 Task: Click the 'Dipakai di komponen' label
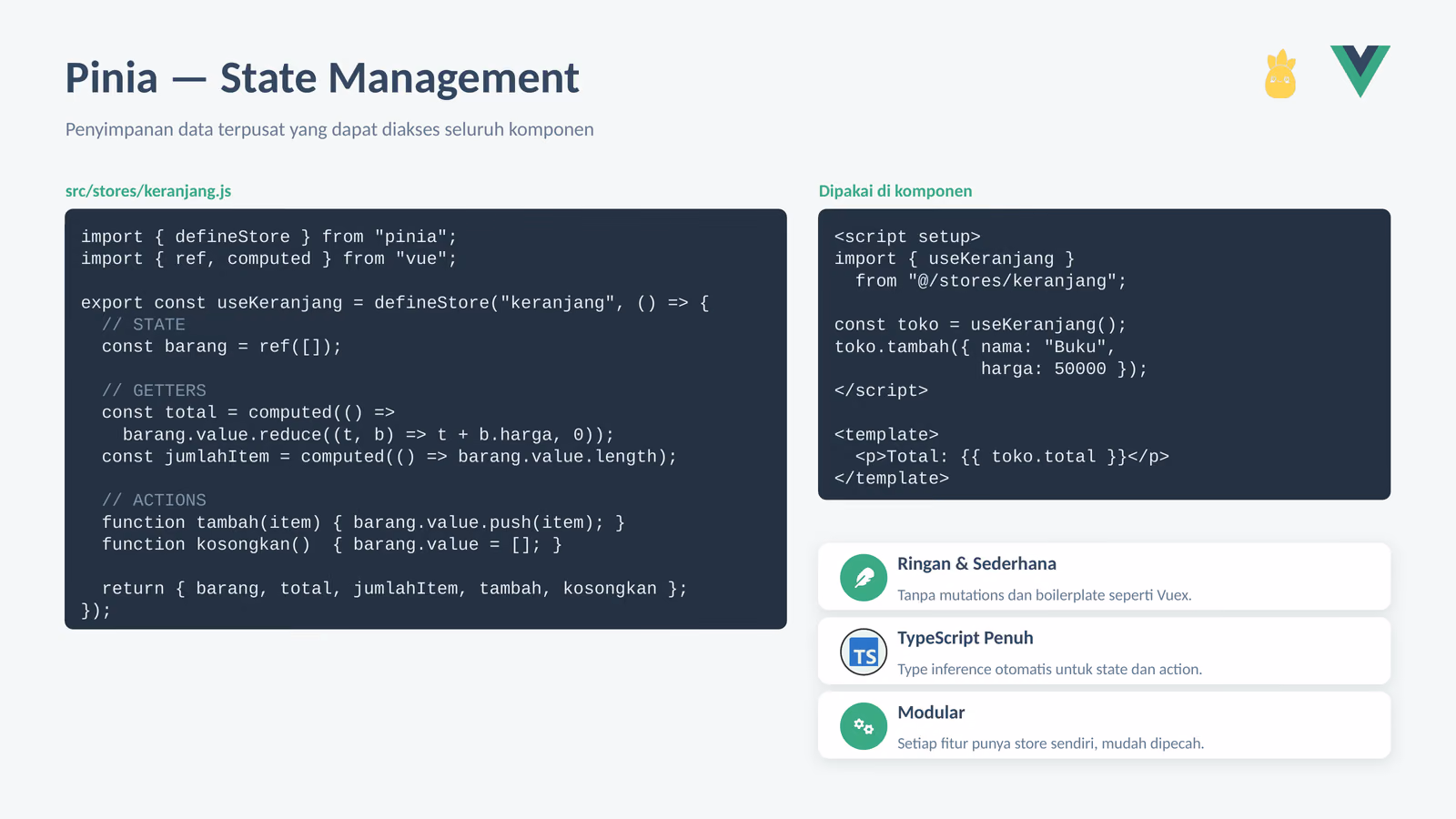tap(895, 191)
